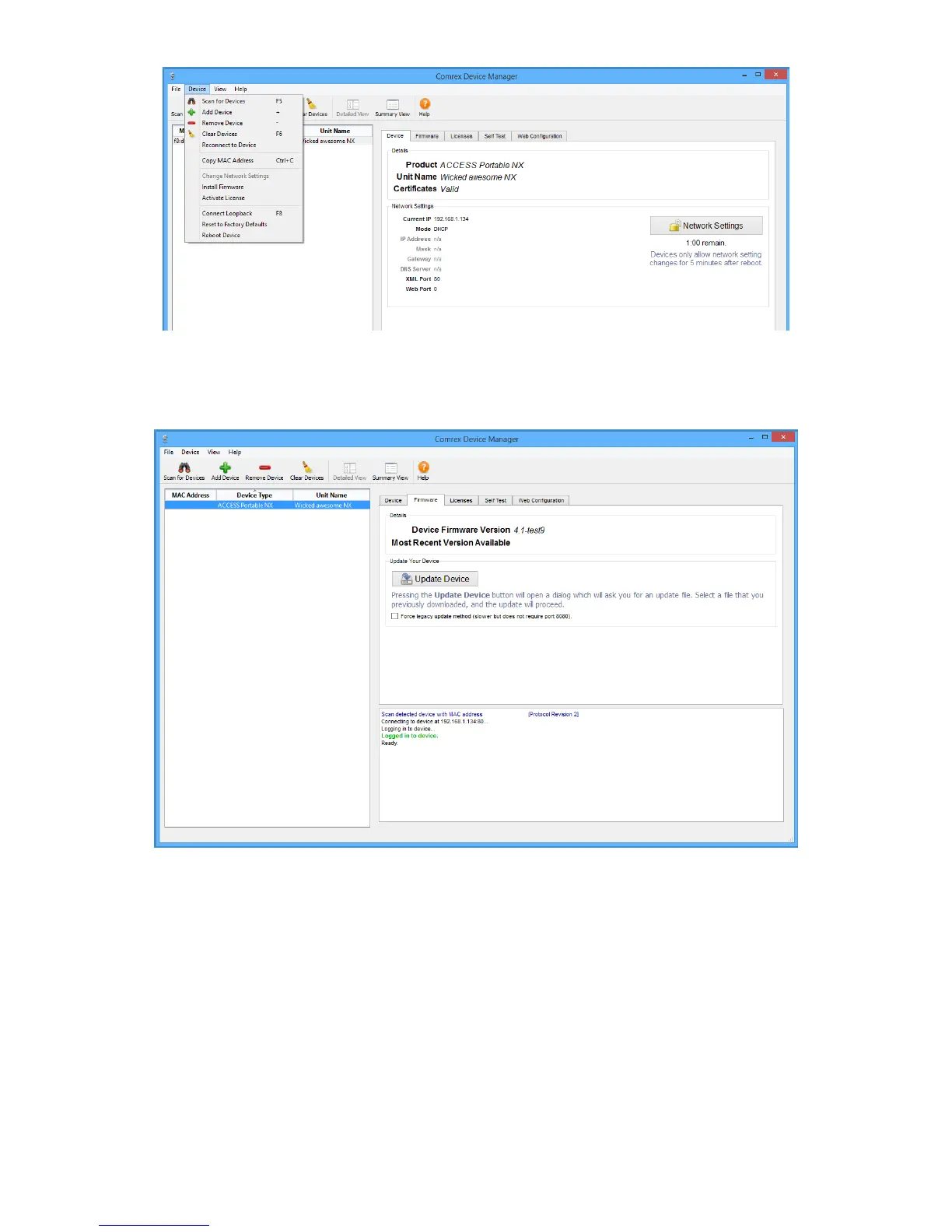Choose Connect Loopback from Device menu
Screen dimensions: 952x1232
click(243, 213)
